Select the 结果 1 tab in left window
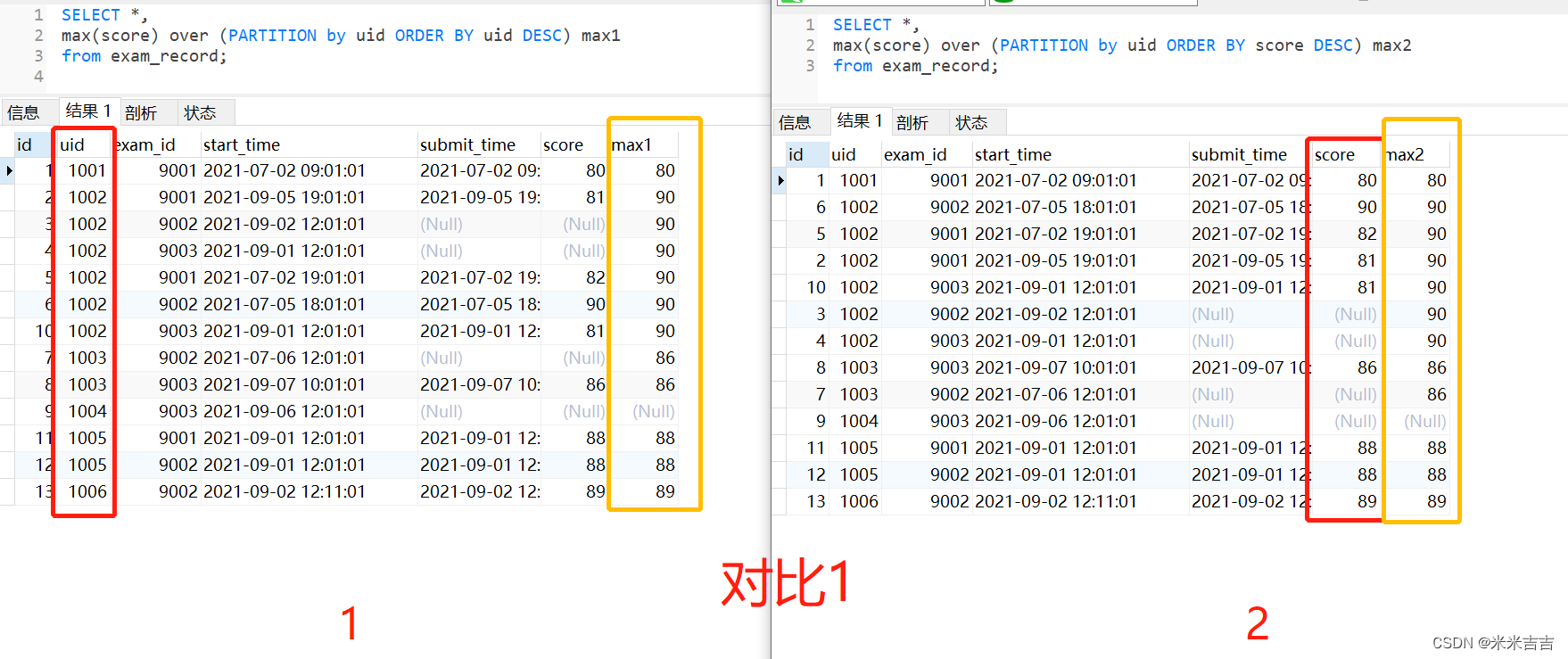This screenshot has height=659, width=1568. point(87,111)
